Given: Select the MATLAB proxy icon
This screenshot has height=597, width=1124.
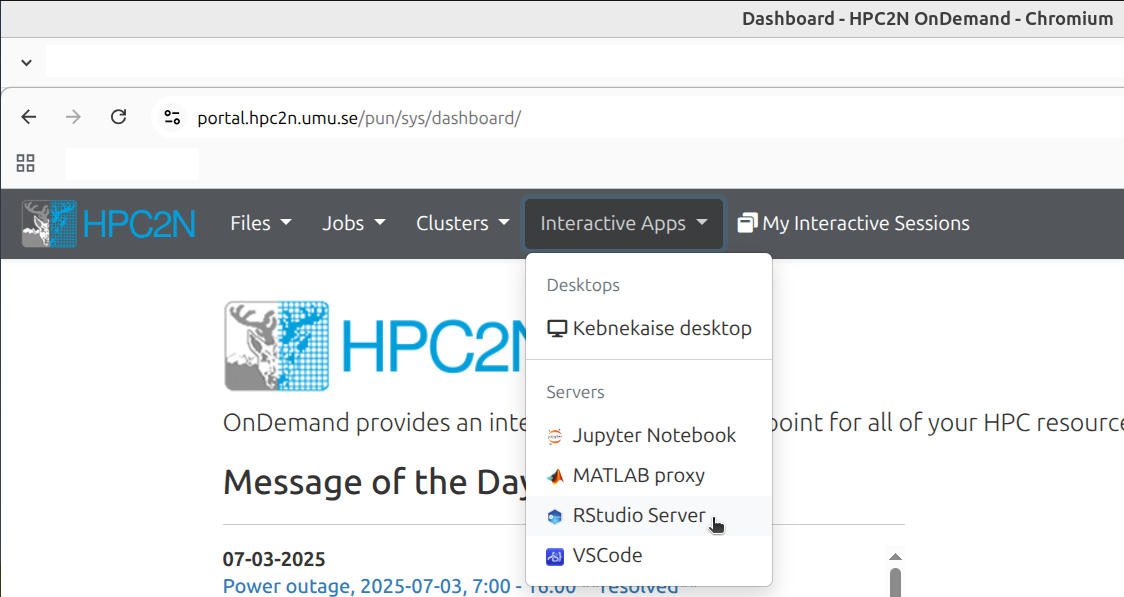Looking at the screenshot, I should (x=554, y=475).
